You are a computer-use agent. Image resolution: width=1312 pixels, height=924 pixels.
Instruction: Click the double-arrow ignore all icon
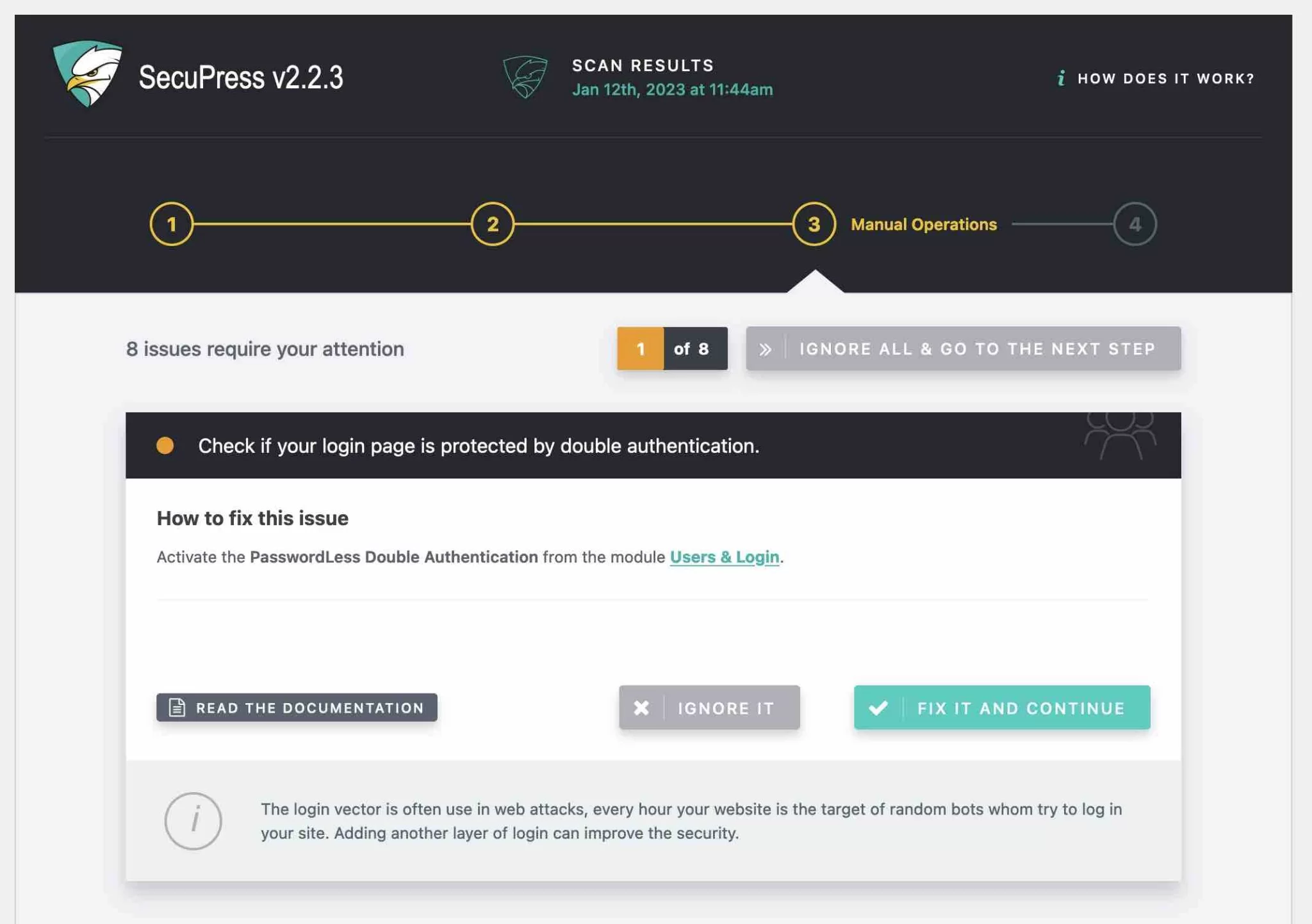tap(766, 348)
